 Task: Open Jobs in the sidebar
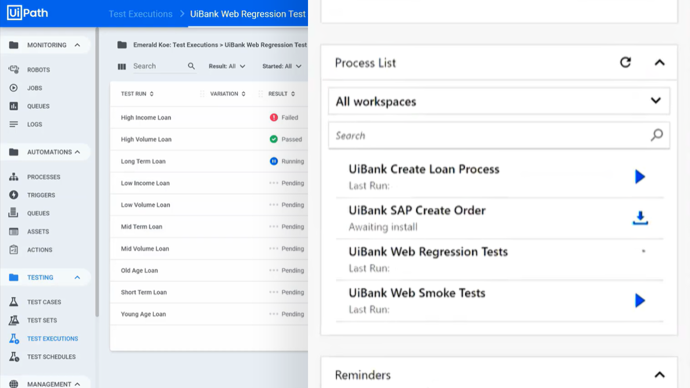pos(34,88)
